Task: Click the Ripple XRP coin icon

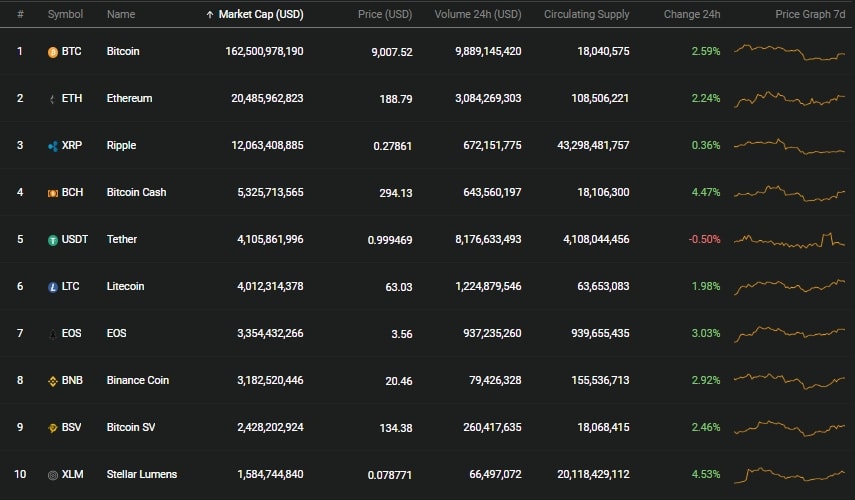Action: [x=53, y=146]
